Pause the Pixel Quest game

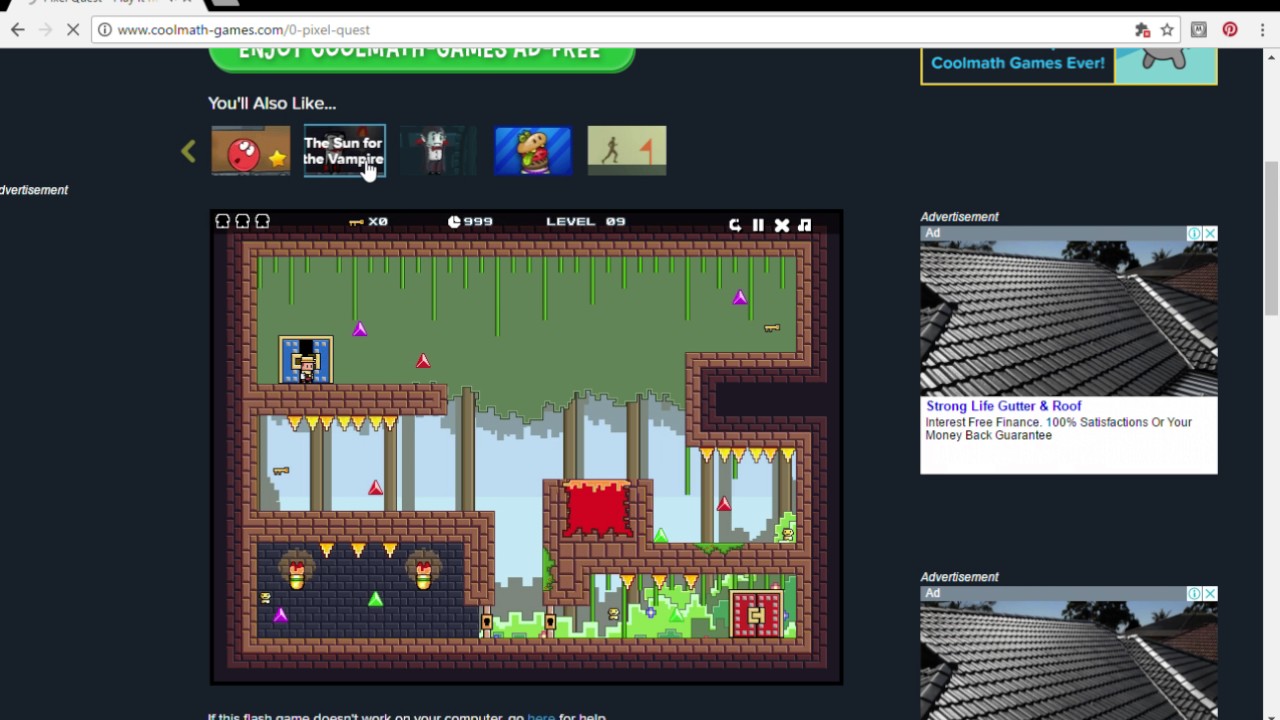coord(758,225)
